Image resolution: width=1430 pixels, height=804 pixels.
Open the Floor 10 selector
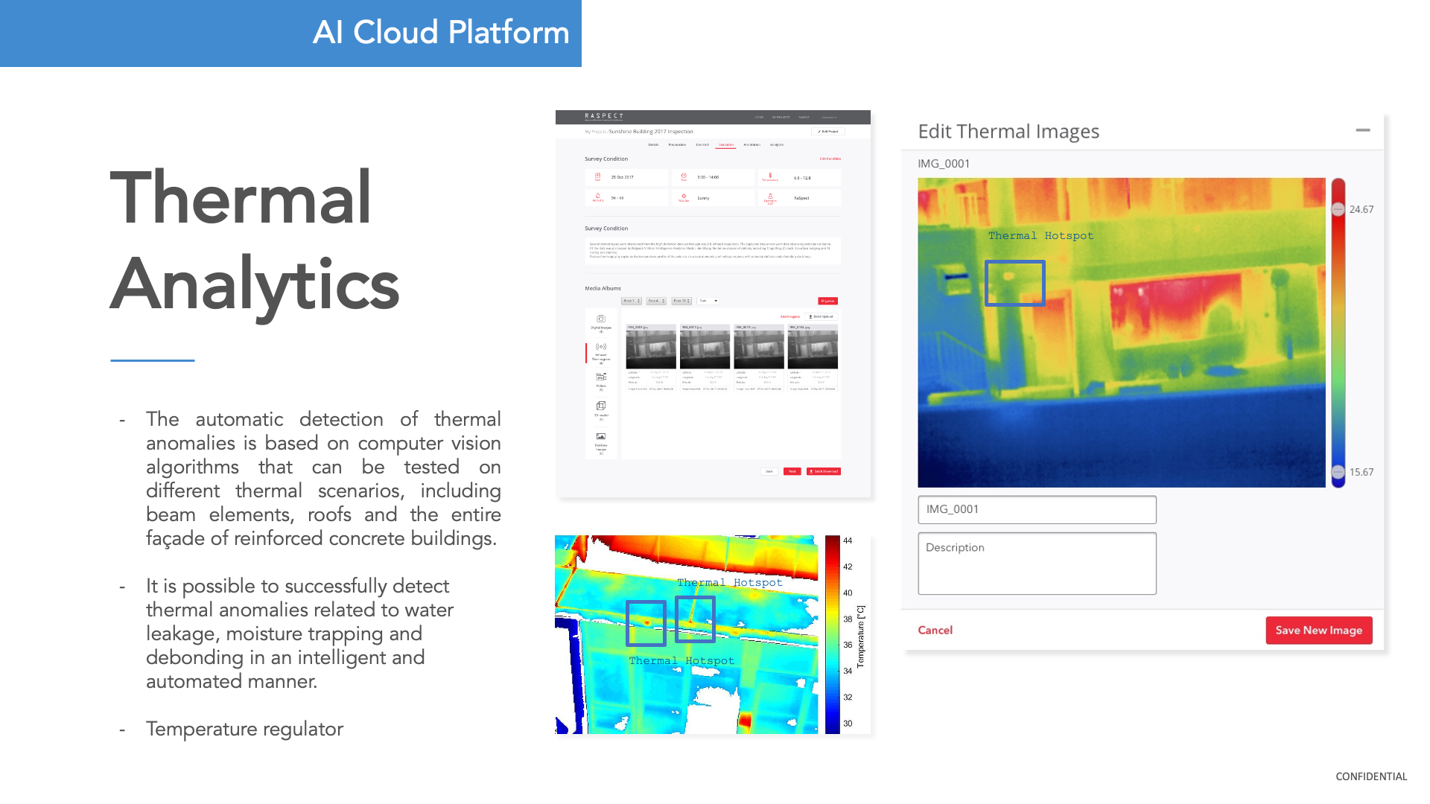(x=680, y=300)
